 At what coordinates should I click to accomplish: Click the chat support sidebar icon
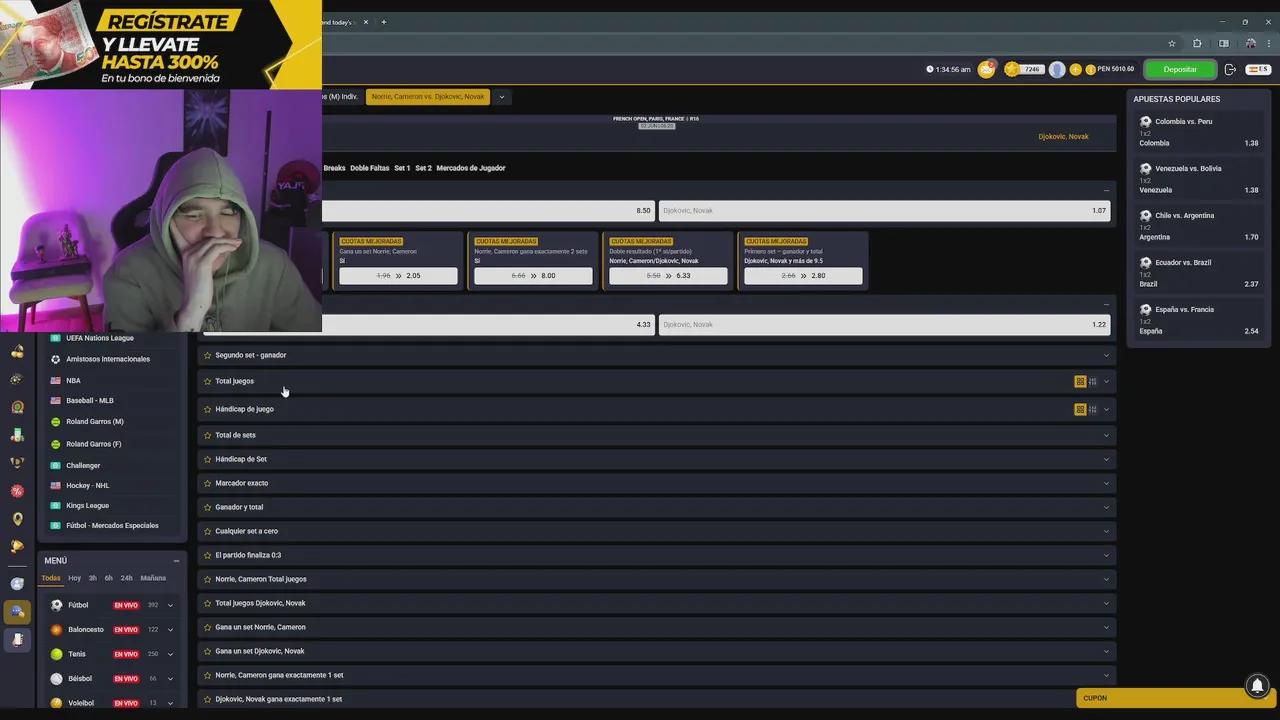coord(17,611)
